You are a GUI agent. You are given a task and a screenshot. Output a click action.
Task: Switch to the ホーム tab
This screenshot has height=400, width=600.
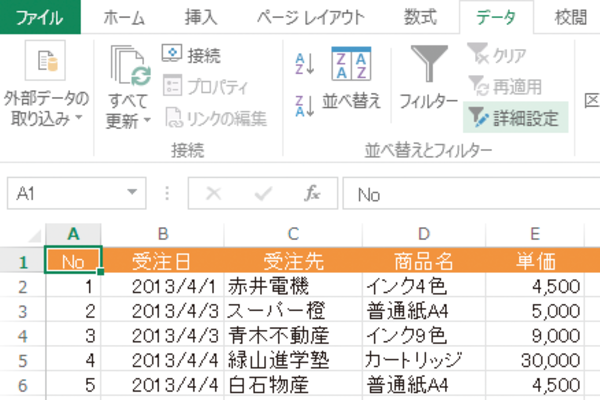(x=124, y=18)
